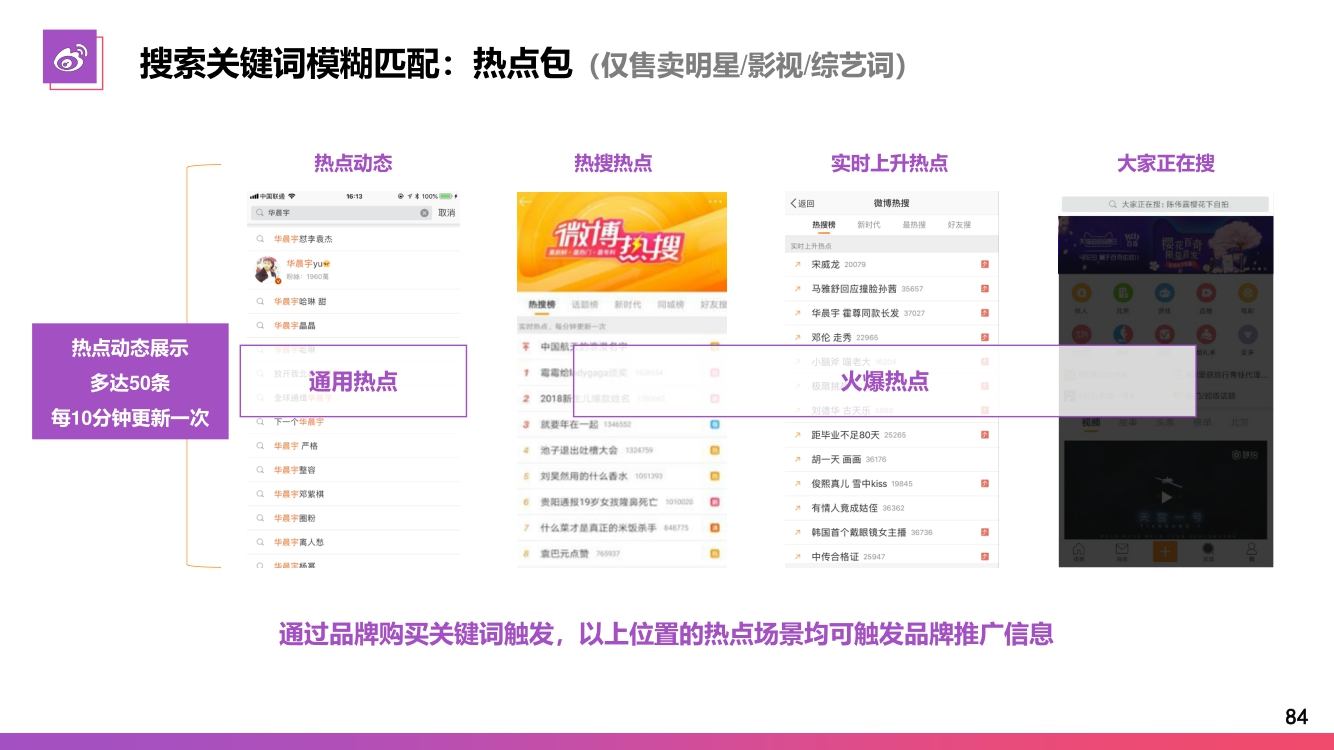Open the messages envelope icon in bottom bar
The width and height of the screenshot is (1334, 750).
1121,551
